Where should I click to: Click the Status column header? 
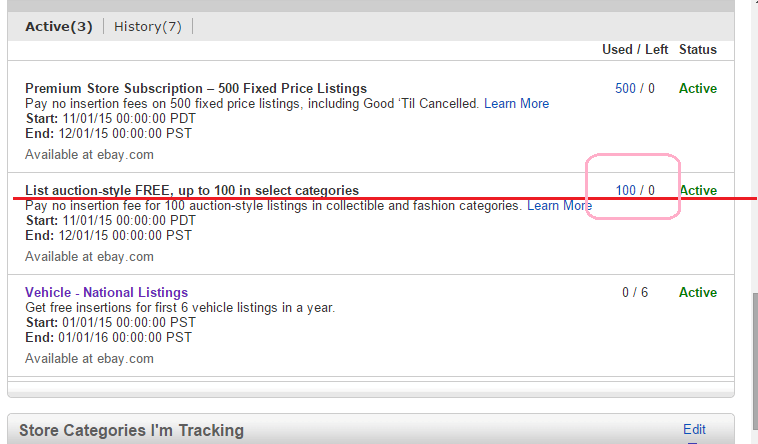(698, 50)
